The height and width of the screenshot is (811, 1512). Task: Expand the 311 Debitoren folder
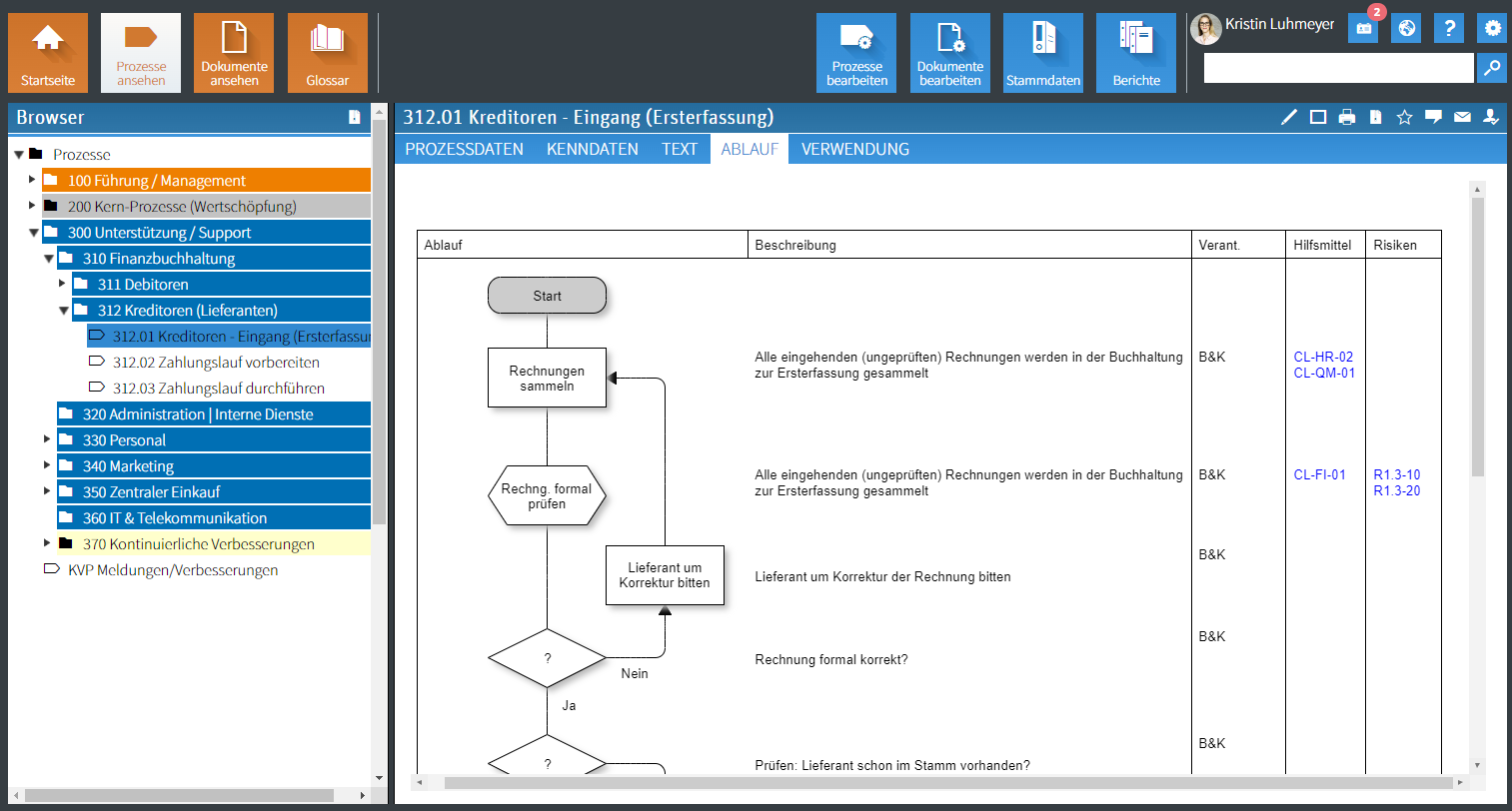click(62, 284)
